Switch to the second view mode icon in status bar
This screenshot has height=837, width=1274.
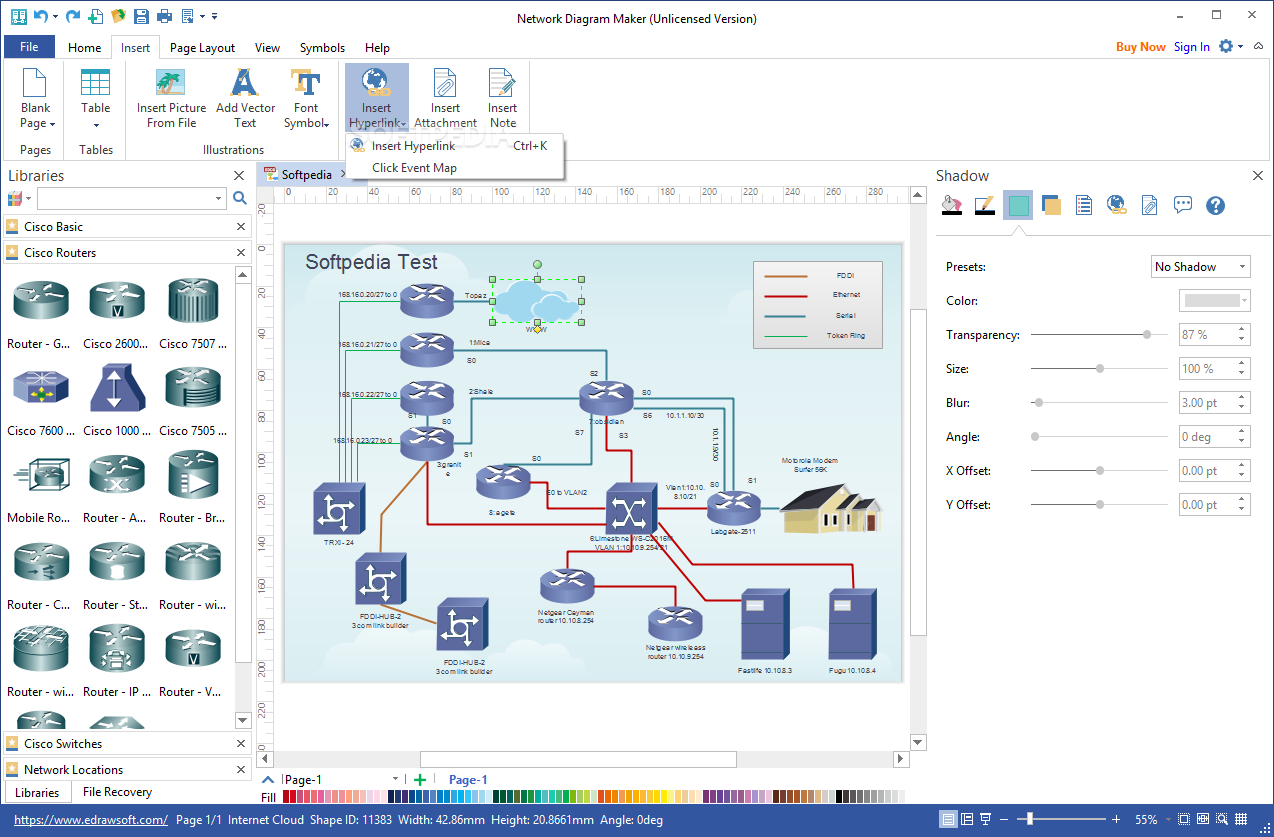pyautogui.click(x=967, y=819)
